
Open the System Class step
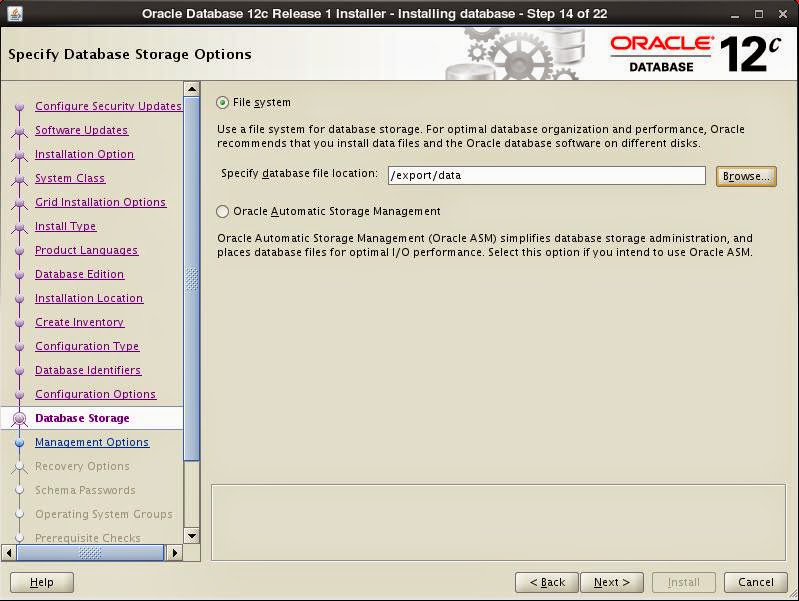point(70,178)
